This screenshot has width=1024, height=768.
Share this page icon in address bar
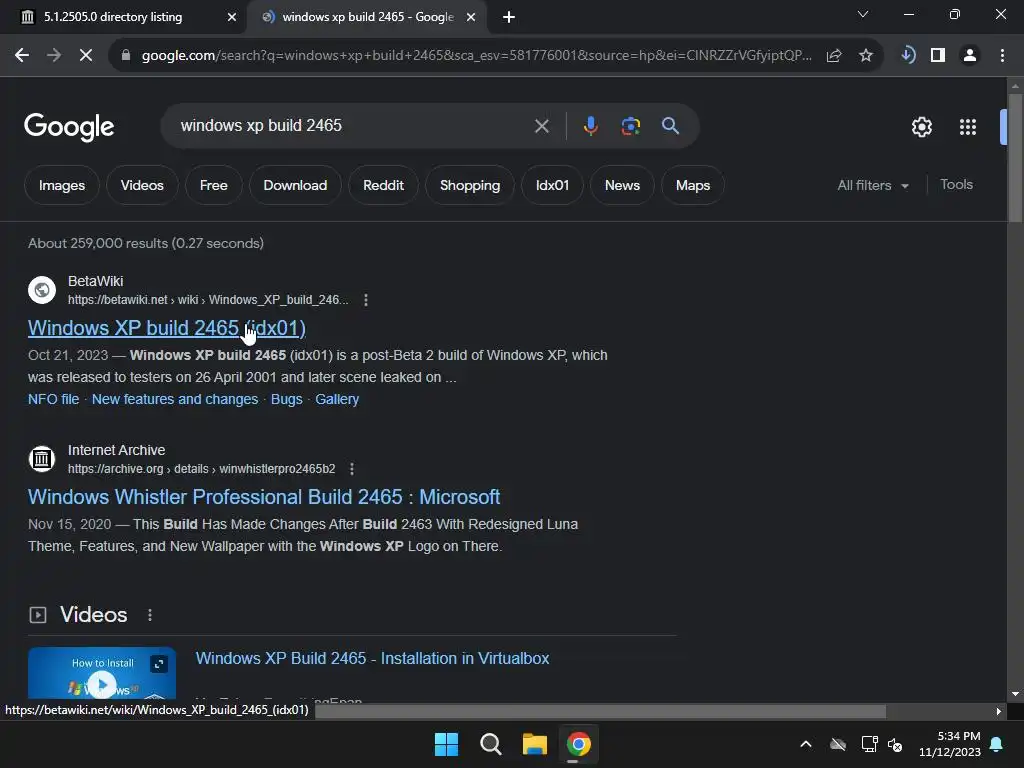pos(834,56)
